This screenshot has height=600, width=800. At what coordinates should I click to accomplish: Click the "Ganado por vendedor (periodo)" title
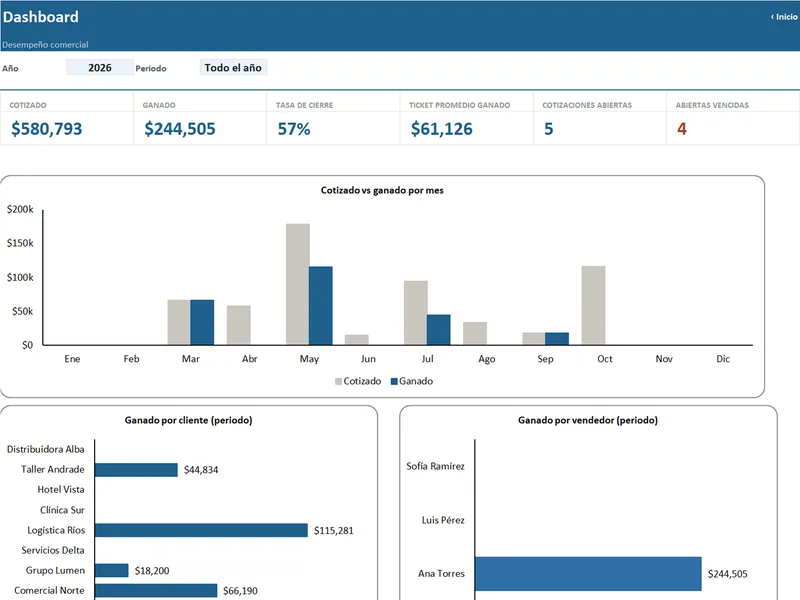tap(588, 420)
